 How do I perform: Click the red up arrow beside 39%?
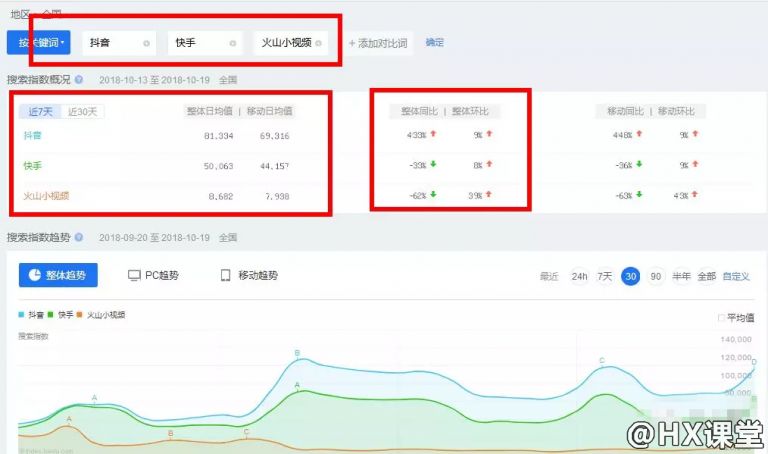tap(488, 194)
